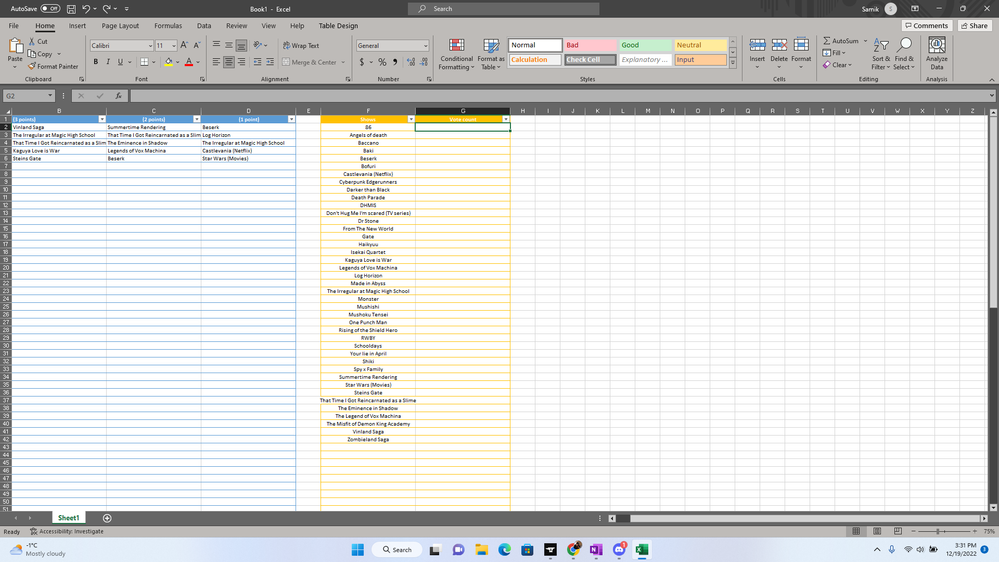Click the Format cells icon

coord(801,45)
